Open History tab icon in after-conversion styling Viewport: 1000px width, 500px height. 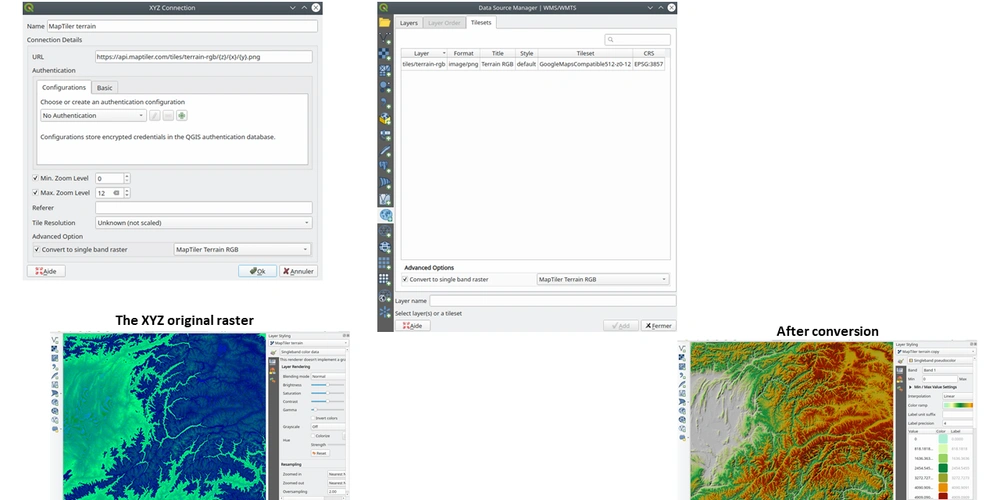pos(900,388)
